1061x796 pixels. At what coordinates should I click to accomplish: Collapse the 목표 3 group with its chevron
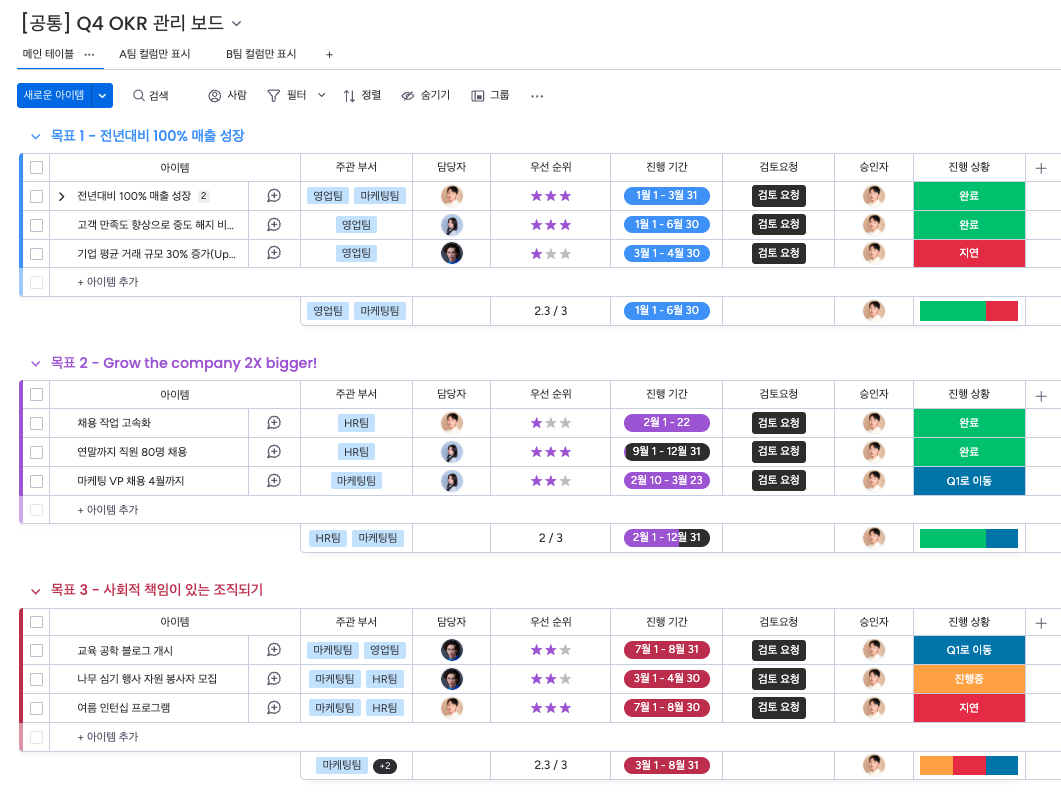[x=35, y=591]
